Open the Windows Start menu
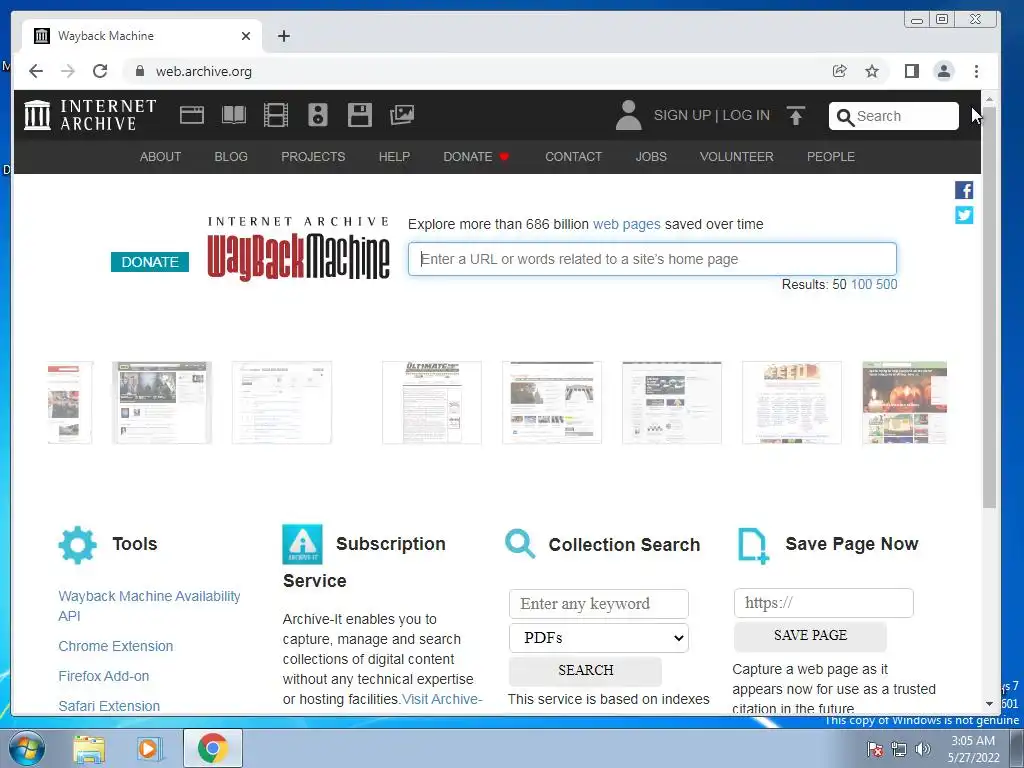Image resolution: width=1024 pixels, height=768 pixels. pos(27,748)
